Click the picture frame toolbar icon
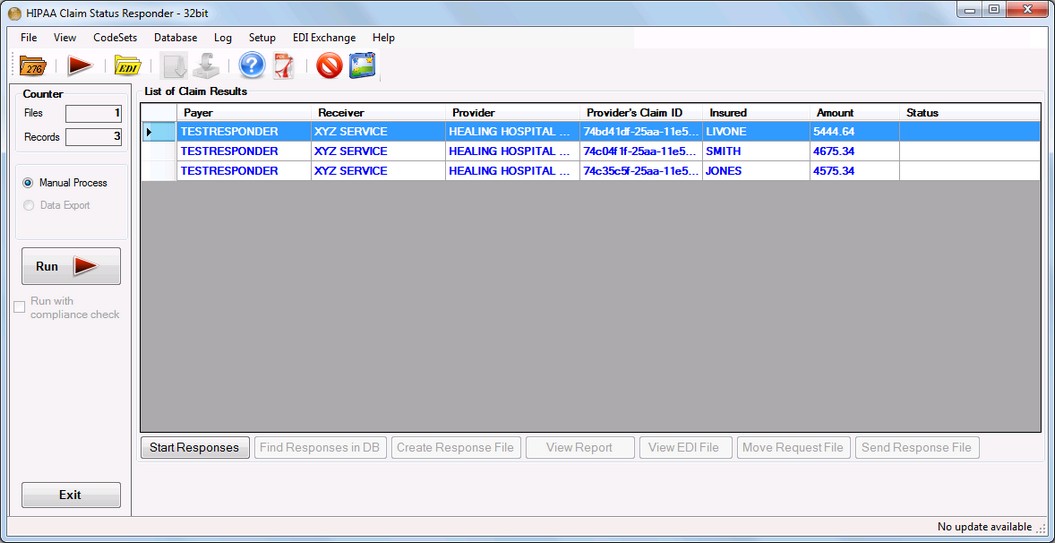The width and height of the screenshot is (1055, 543). point(361,67)
